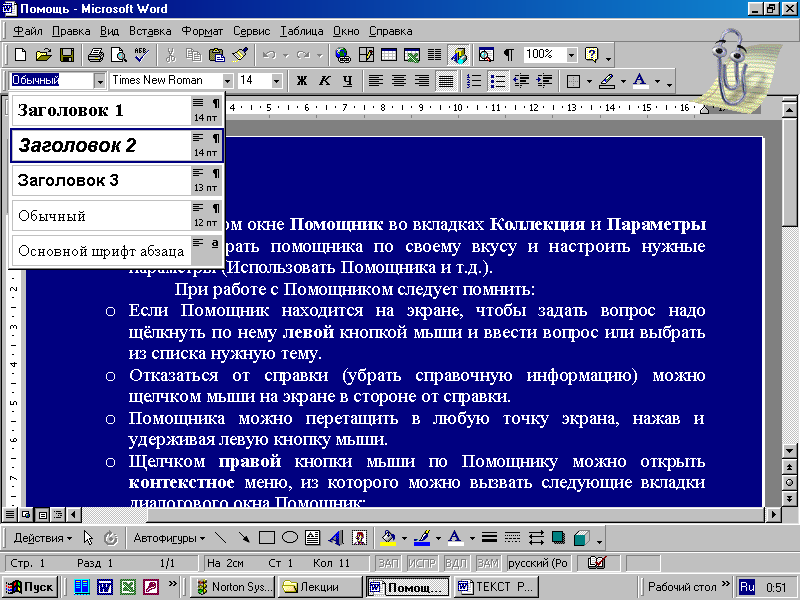
Task: Open the Undo history dropdown arrow
Action: [x=286, y=55]
